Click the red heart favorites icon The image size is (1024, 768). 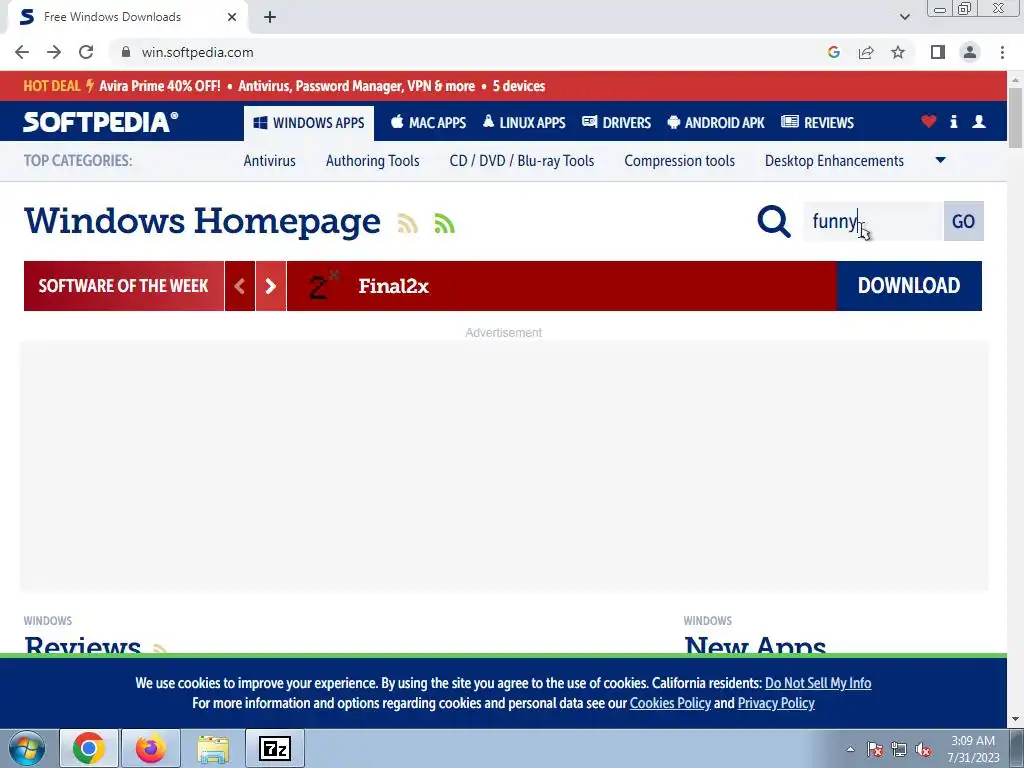tap(929, 121)
